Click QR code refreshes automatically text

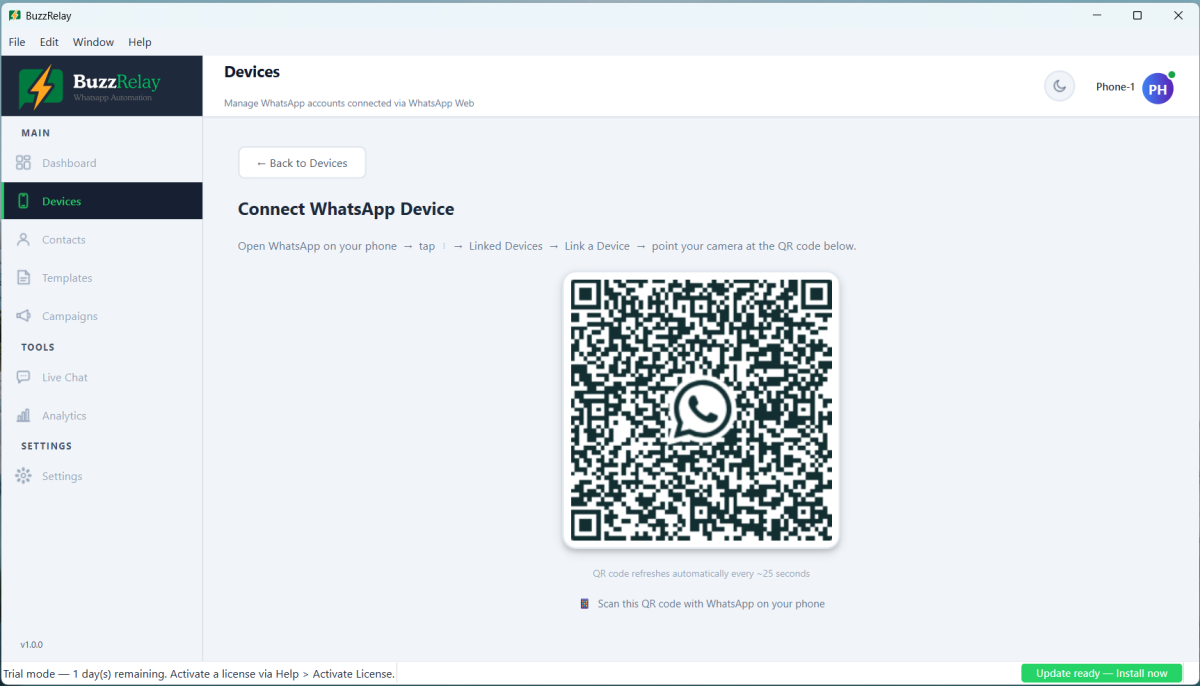click(x=701, y=574)
